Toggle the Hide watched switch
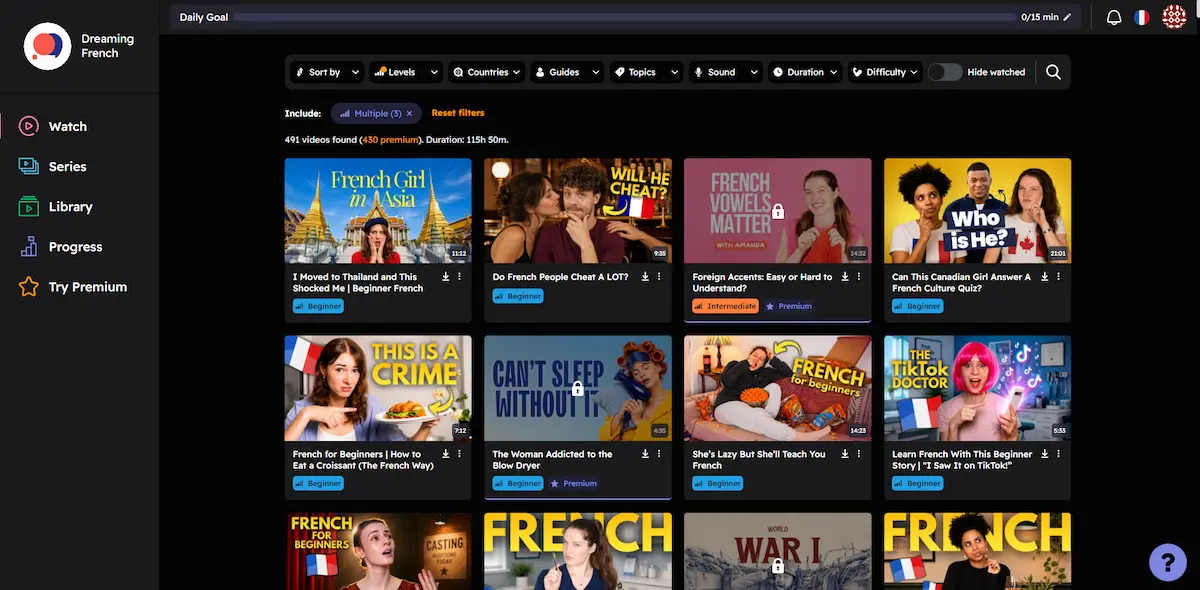Viewport: 1200px width, 590px height. (945, 72)
